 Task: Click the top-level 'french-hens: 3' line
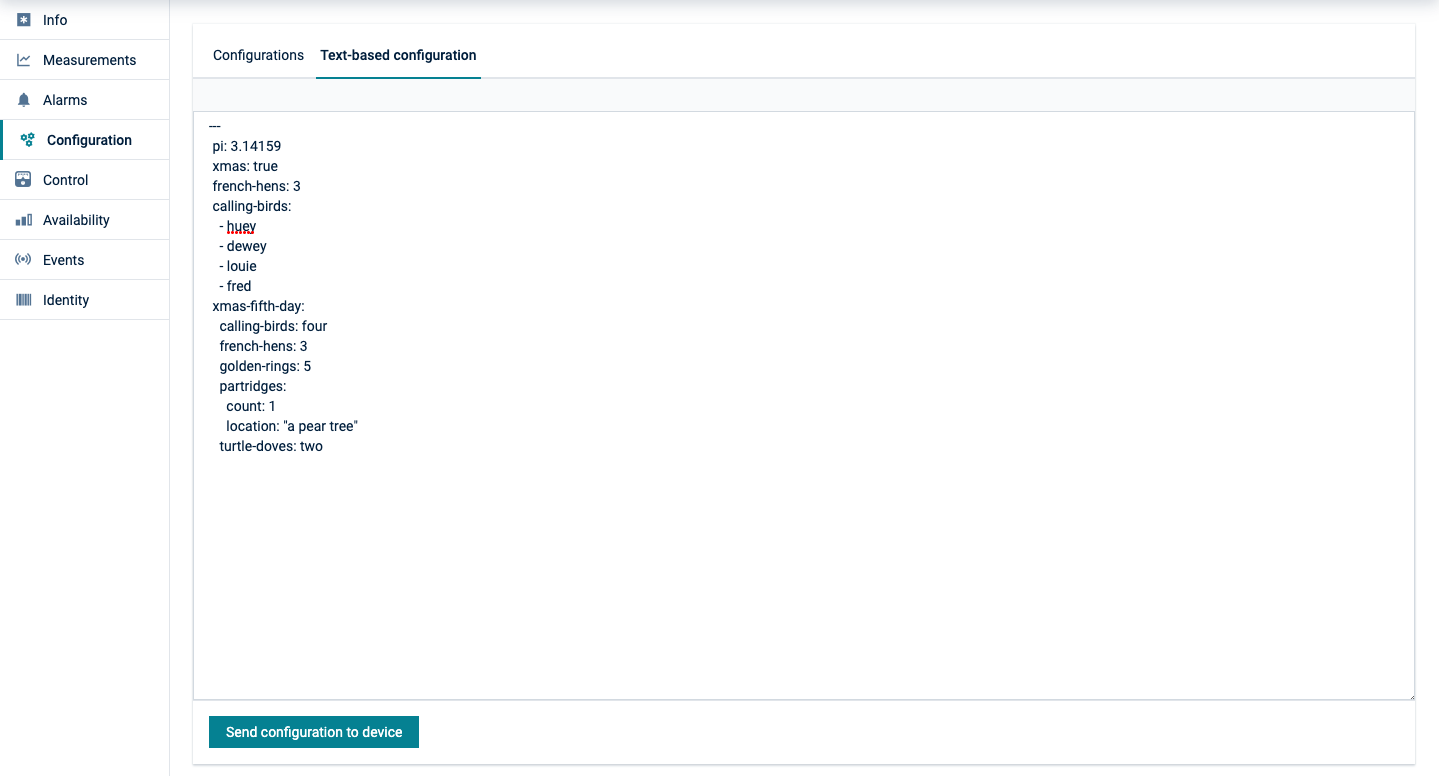[256, 186]
